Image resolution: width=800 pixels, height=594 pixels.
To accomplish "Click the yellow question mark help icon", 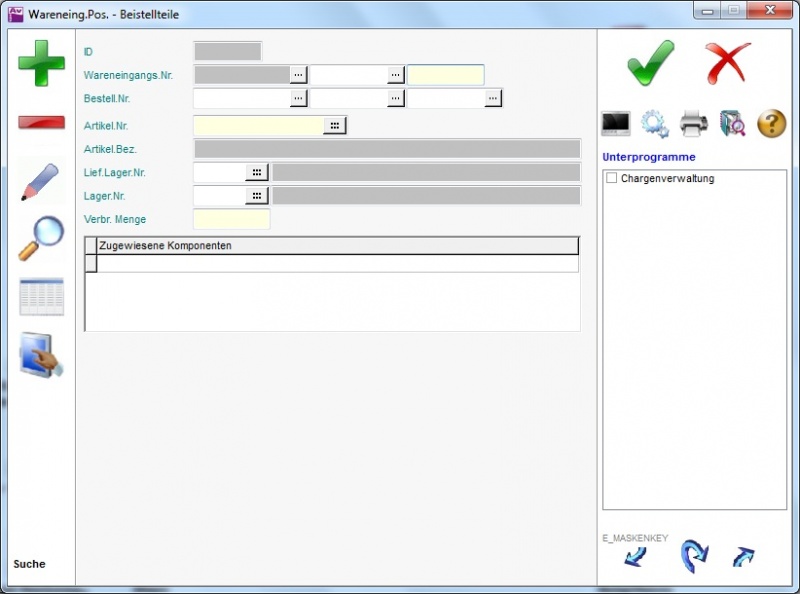I will (772, 124).
